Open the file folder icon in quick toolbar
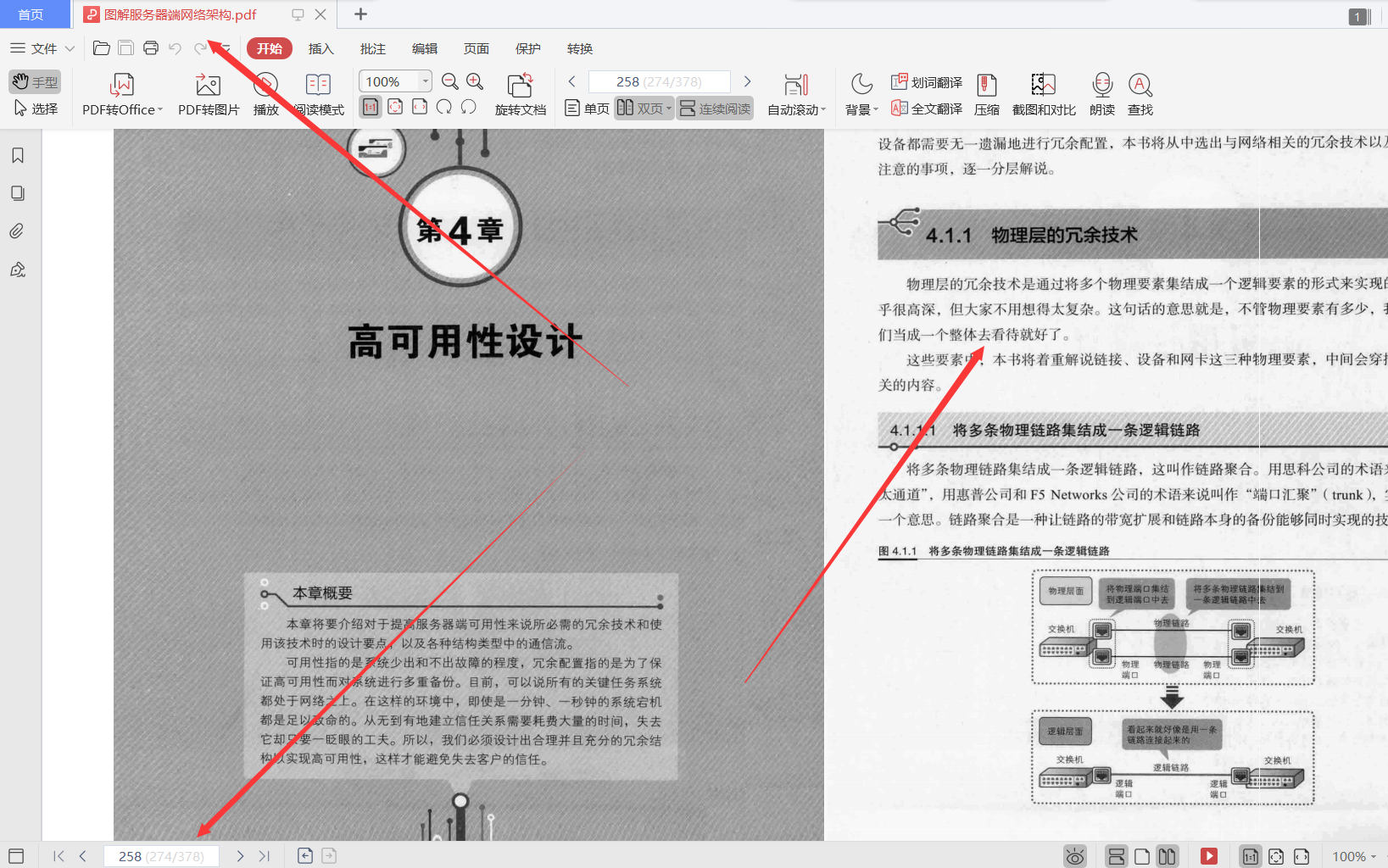The height and width of the screenshot is (868, 1388). click(x=101, y=48)
